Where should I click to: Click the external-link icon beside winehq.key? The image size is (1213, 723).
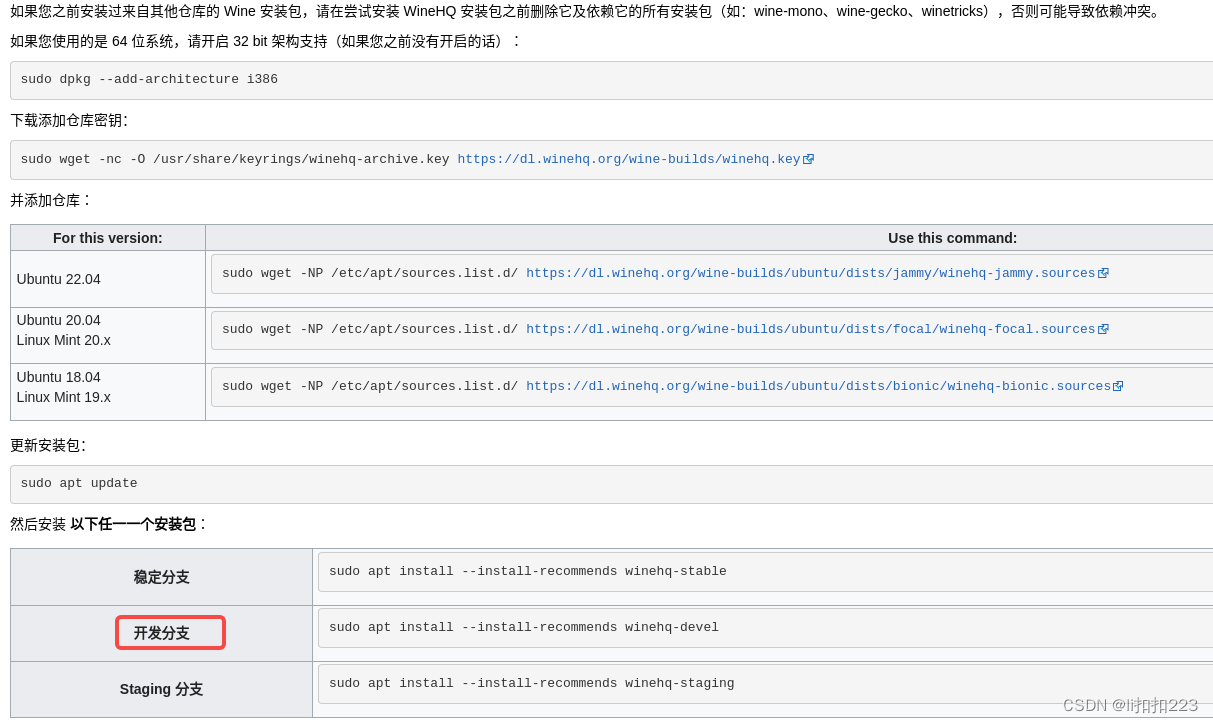[x=808, y=158]
